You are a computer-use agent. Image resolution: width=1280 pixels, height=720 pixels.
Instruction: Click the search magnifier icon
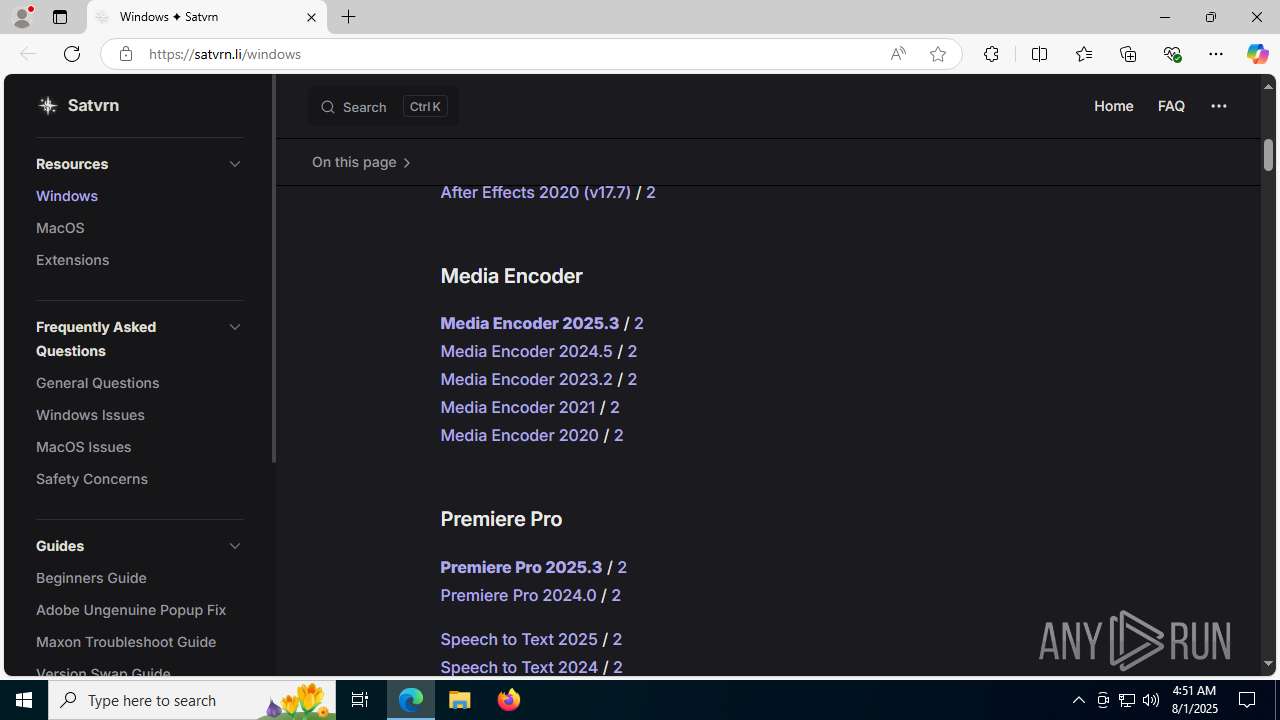328,107
